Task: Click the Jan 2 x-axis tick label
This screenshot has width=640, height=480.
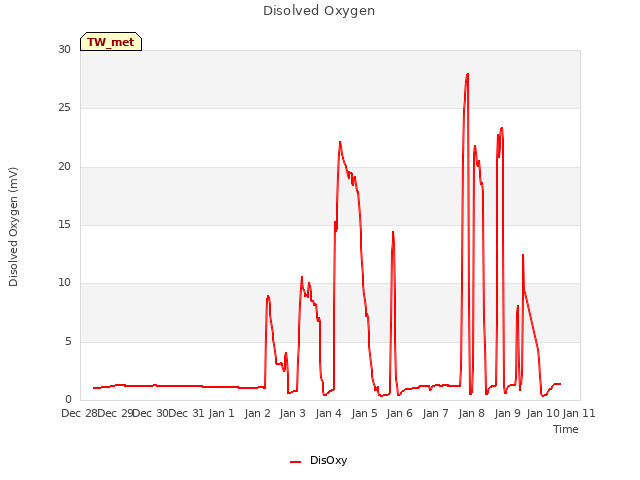Action: pyautogui.click(x=258, y=413)
